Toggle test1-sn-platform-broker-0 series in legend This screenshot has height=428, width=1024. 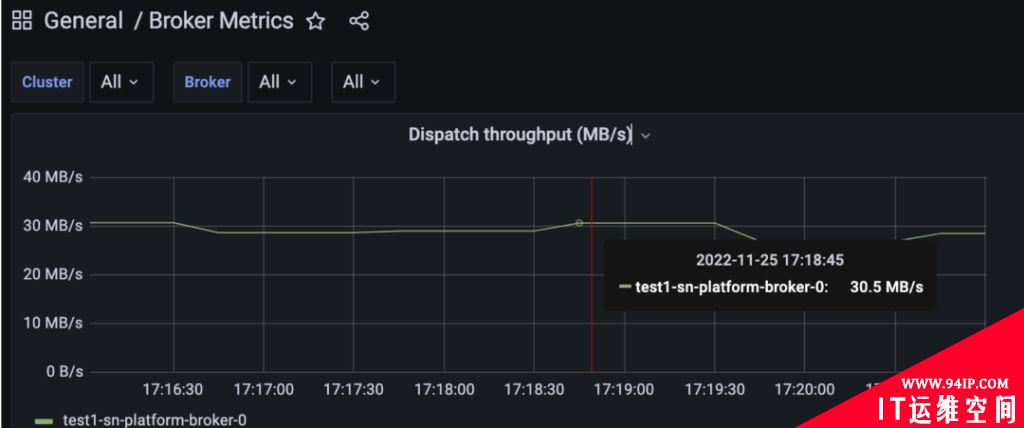tap(155, 420)
